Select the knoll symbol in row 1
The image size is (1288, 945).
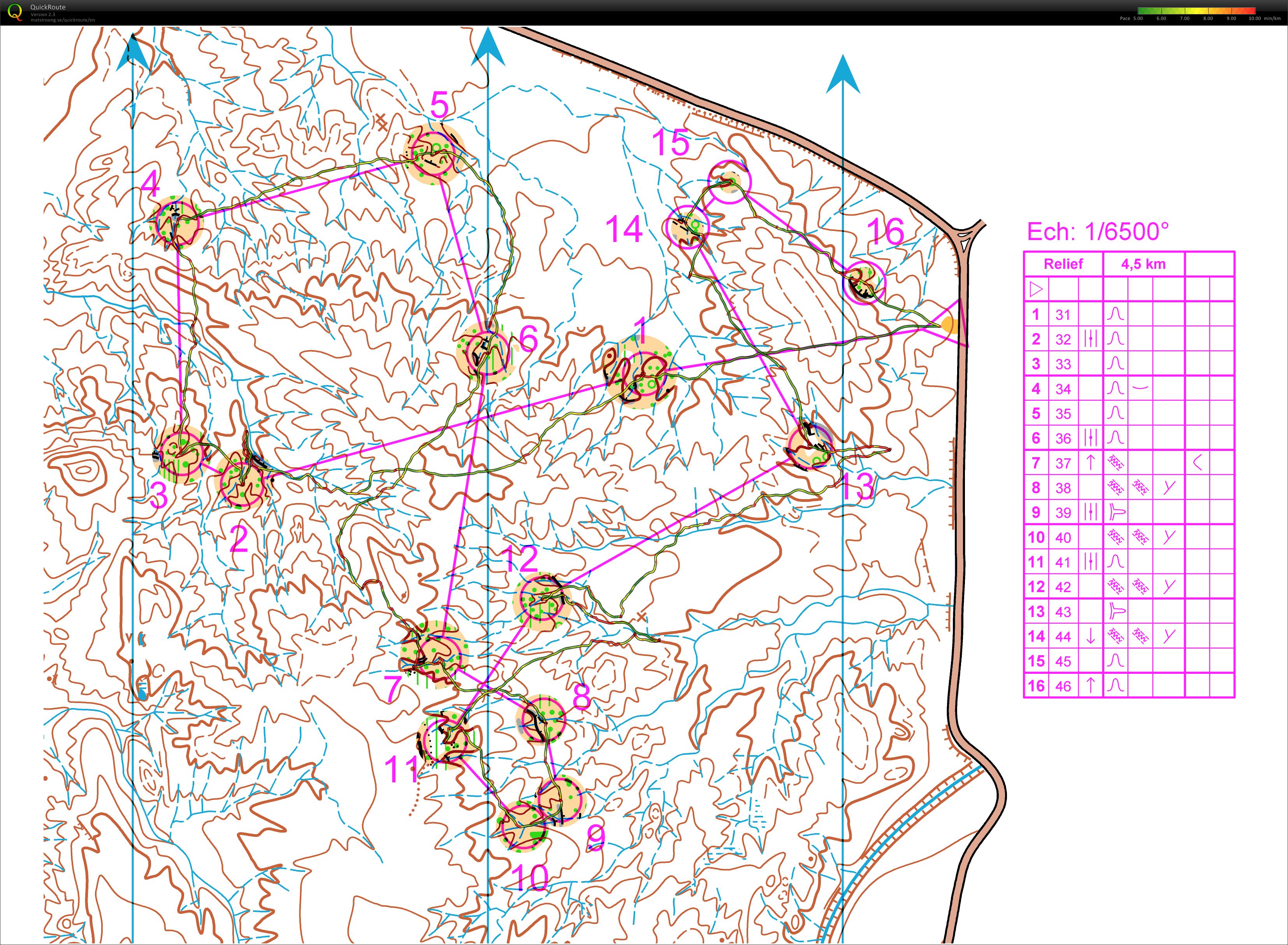[x=1115, y=314]
